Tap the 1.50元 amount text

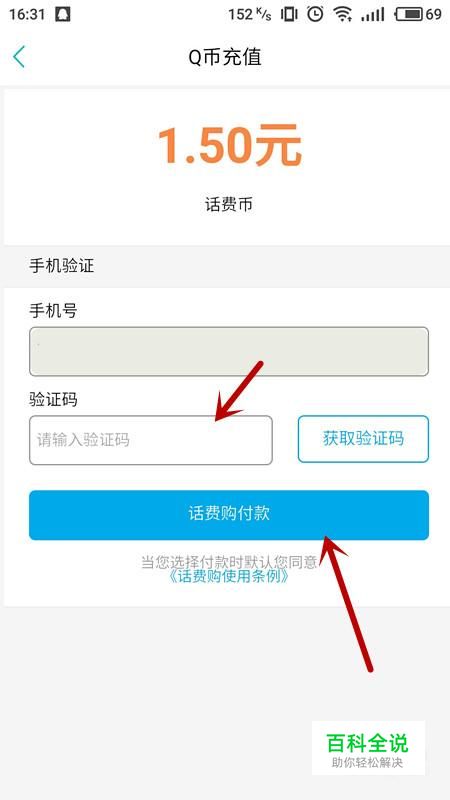tap(229, 145)
